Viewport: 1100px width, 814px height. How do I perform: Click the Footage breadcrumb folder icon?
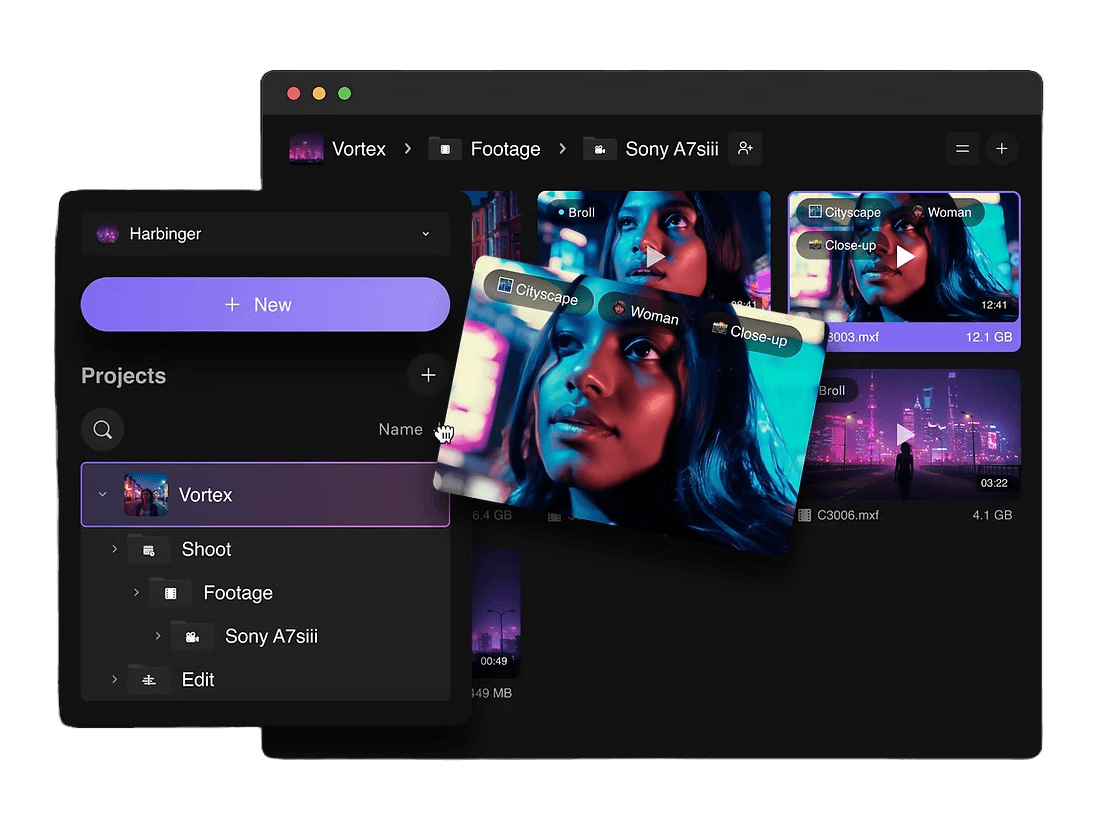pos(445,149)
